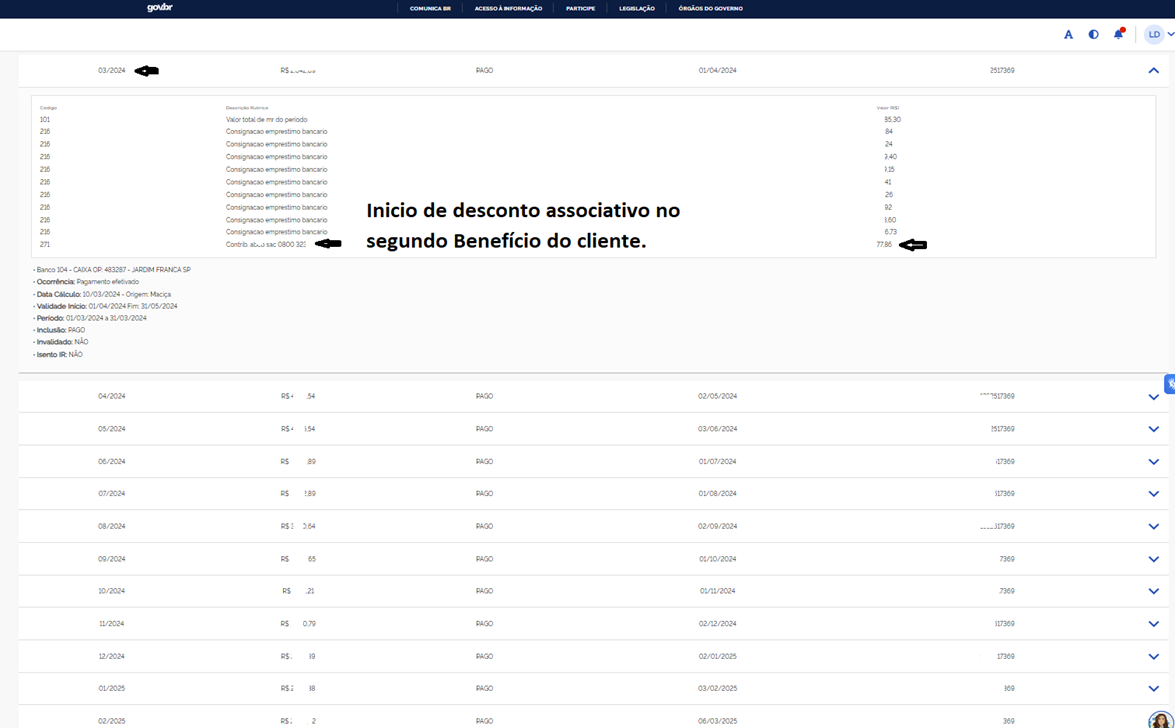Expand the 04/2024 payment row
Screen dimensions: 1175x728
1153,397
